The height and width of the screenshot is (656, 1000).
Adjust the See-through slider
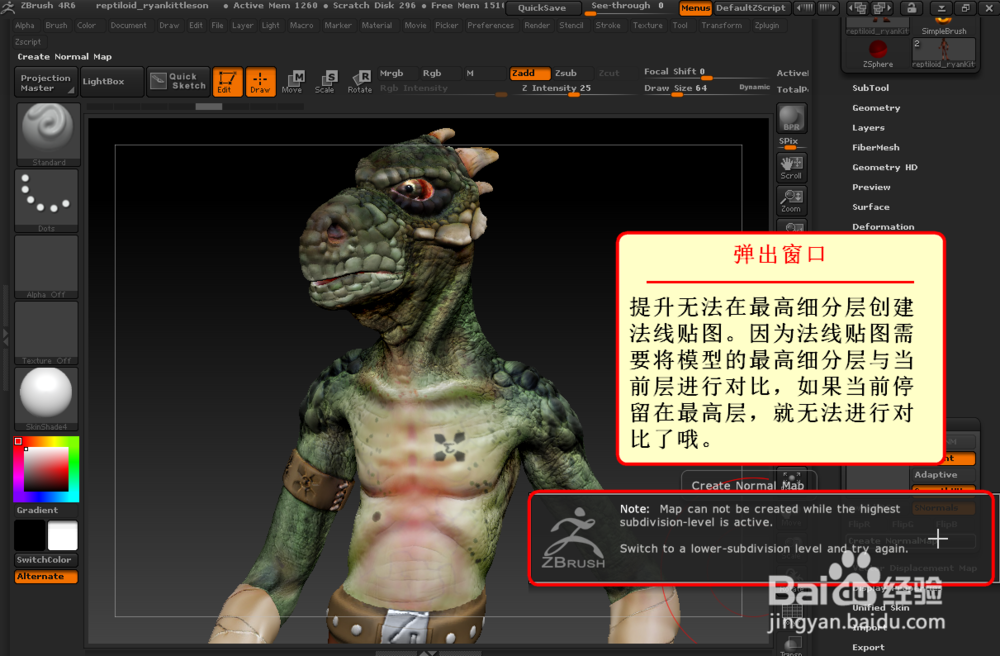coord(629,7)
